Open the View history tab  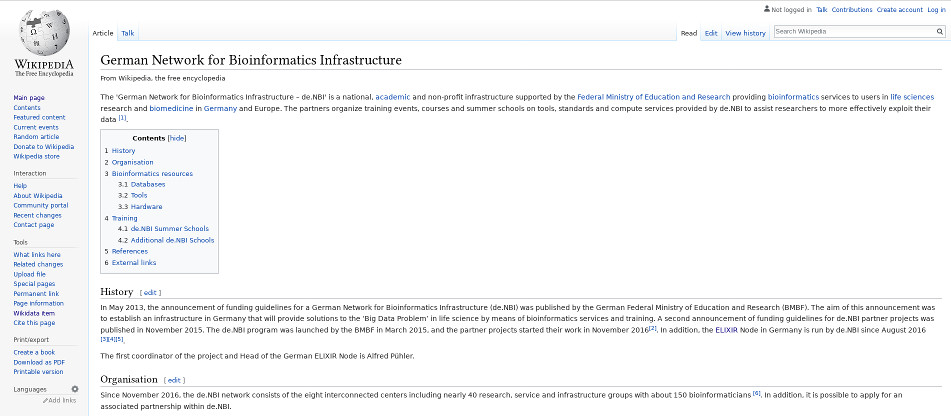745,33
